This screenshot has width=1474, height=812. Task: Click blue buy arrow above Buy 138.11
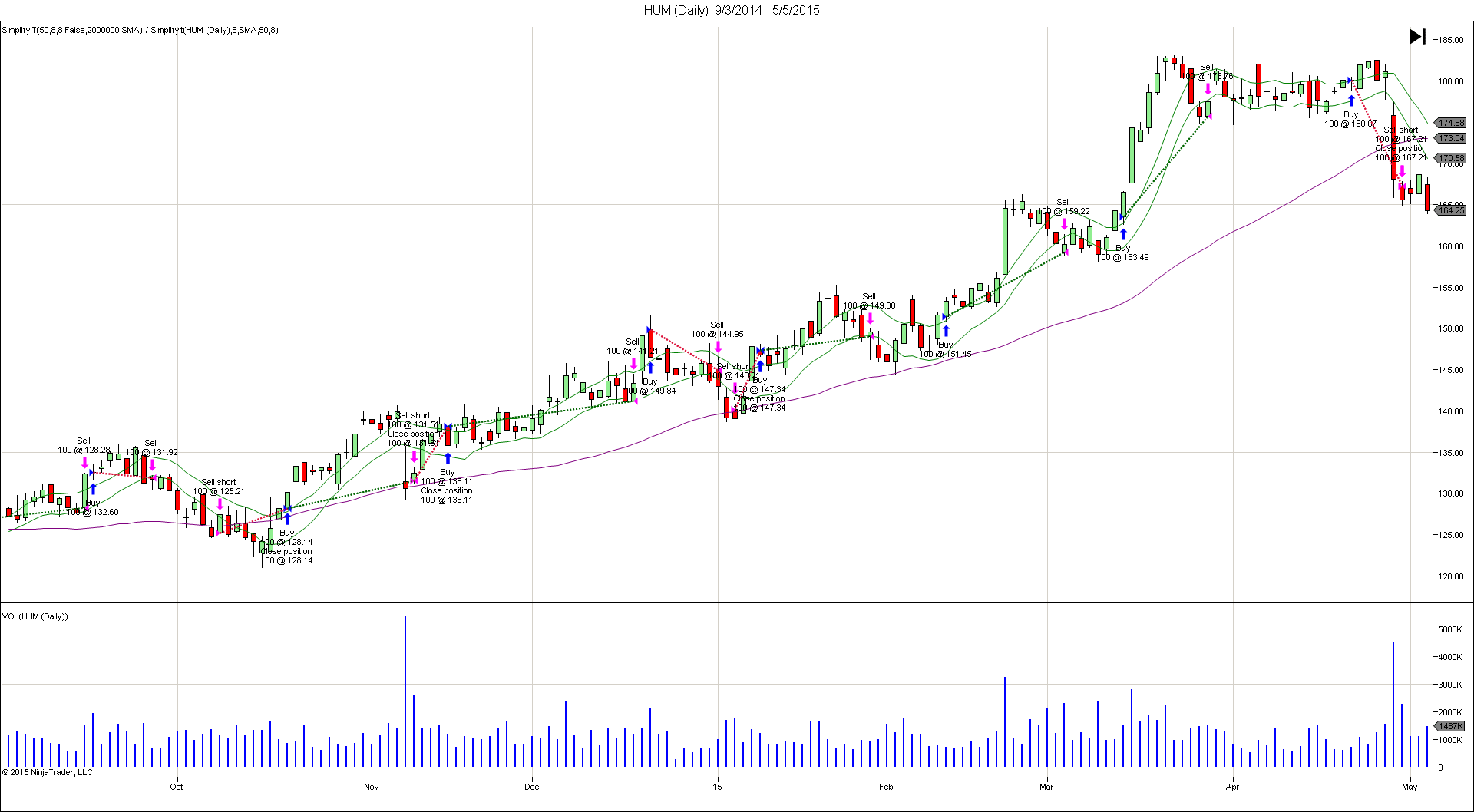[448, 458]
